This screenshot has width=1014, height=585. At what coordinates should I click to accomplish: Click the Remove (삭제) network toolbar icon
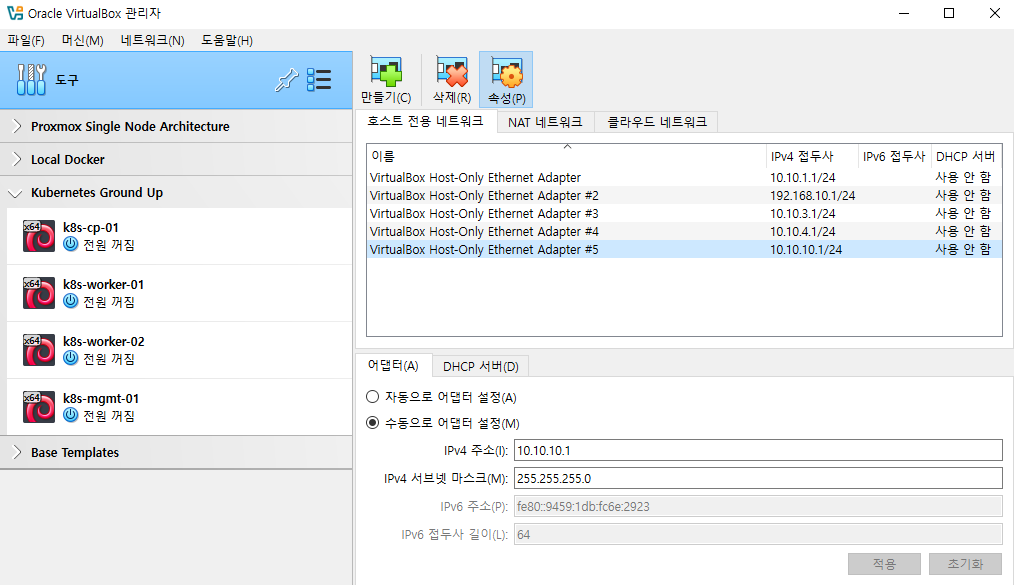click(x=451, y=71)
